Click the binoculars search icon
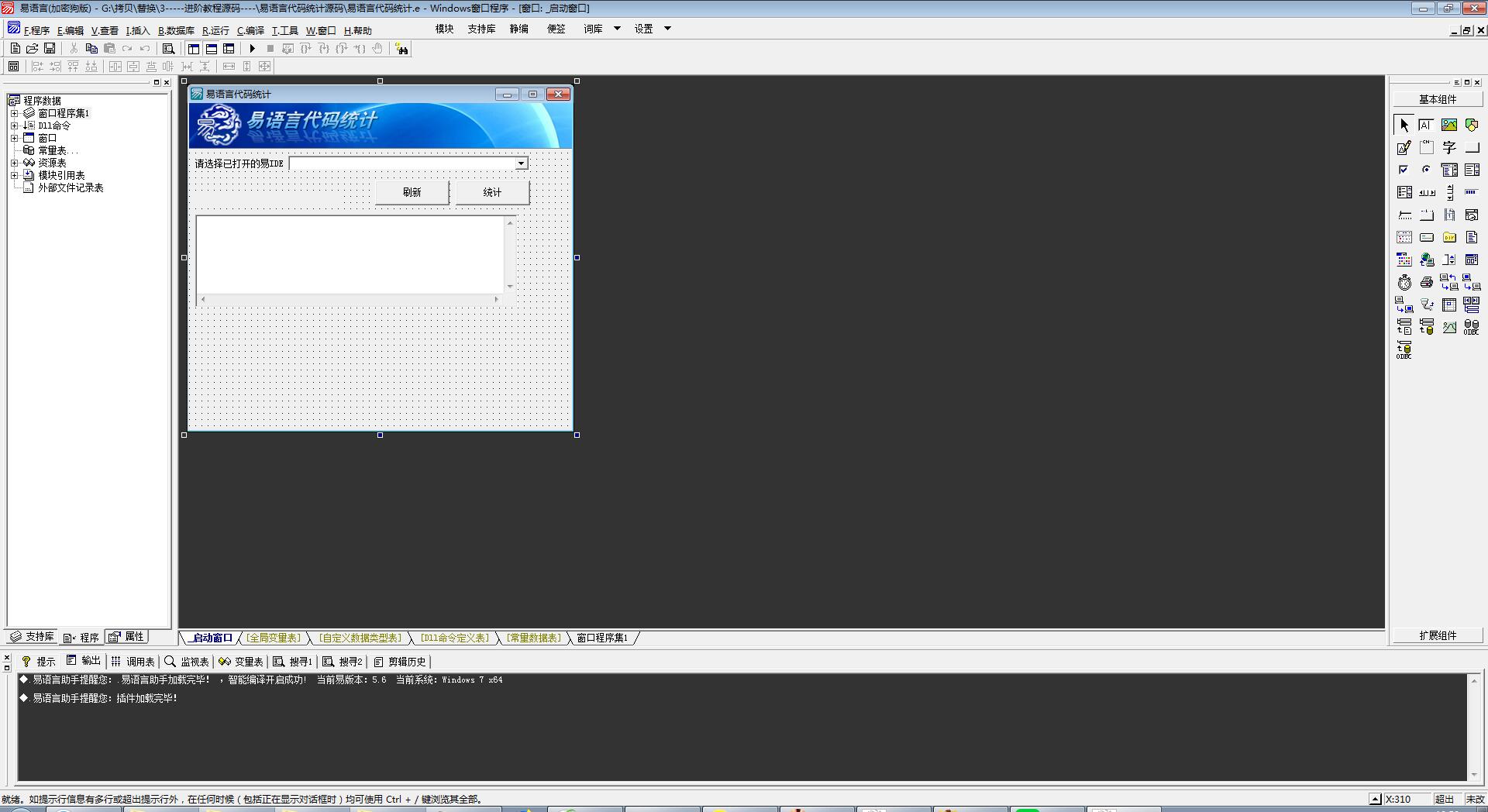Image resolution: width=1488 pixels, height=812 pixels. [401, 49]
